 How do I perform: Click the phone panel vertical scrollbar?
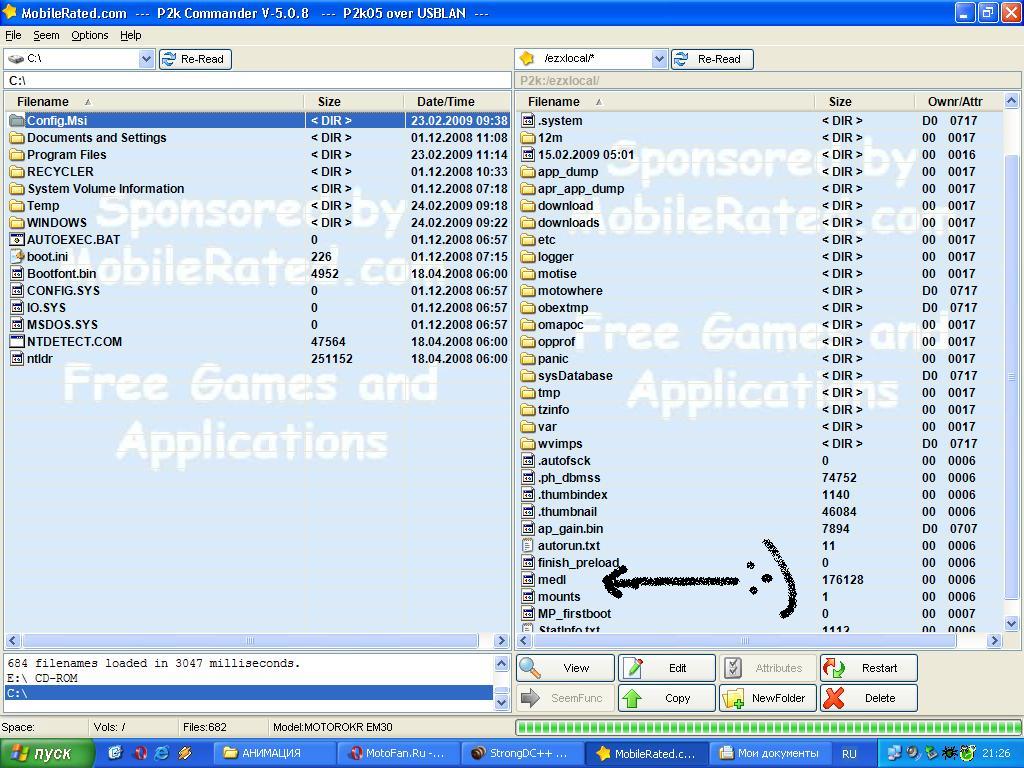[x=1011, y=362]
